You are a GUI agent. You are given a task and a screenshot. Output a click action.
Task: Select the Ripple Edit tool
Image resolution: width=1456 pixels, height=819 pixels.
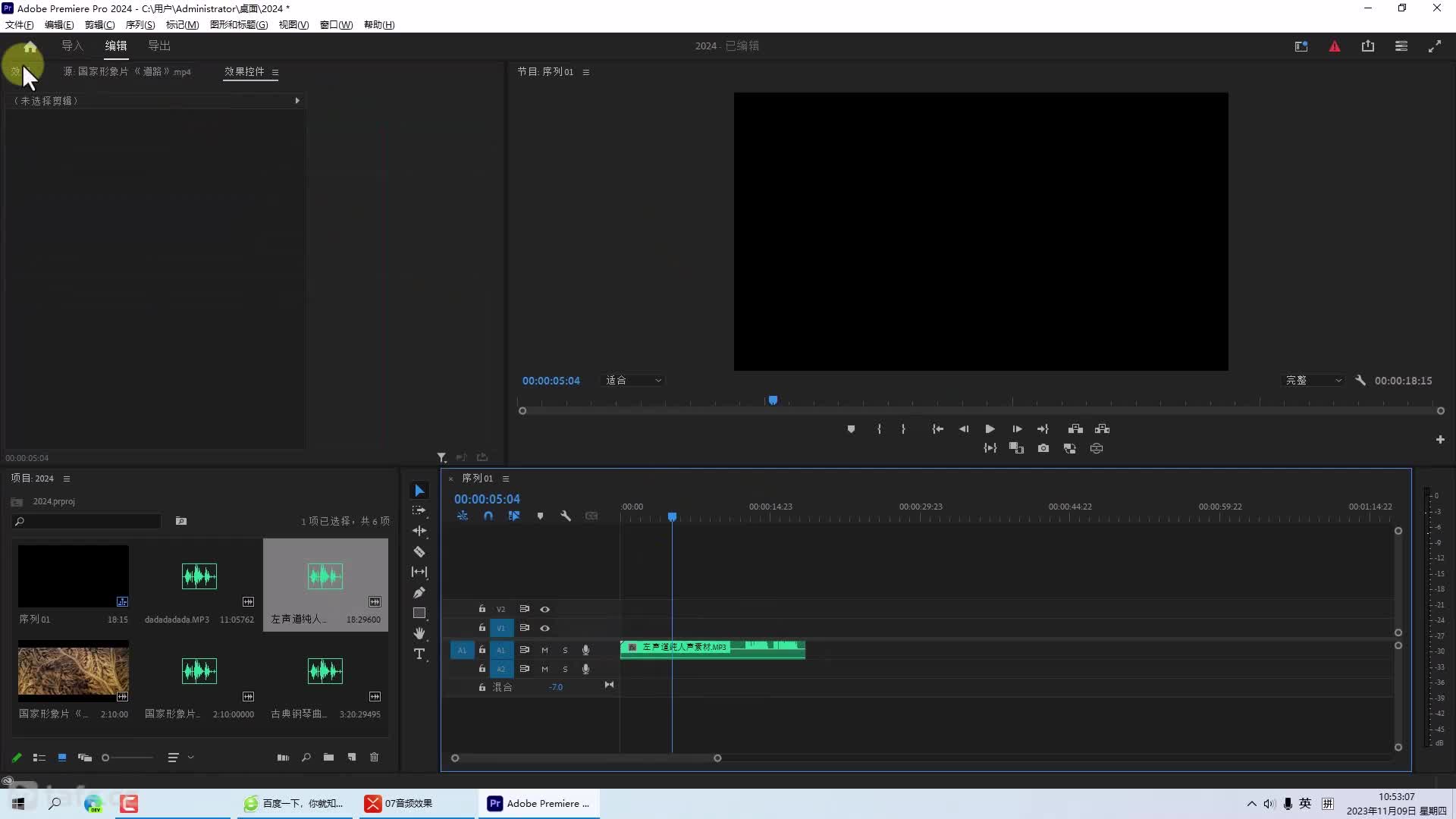coord(419,531)
